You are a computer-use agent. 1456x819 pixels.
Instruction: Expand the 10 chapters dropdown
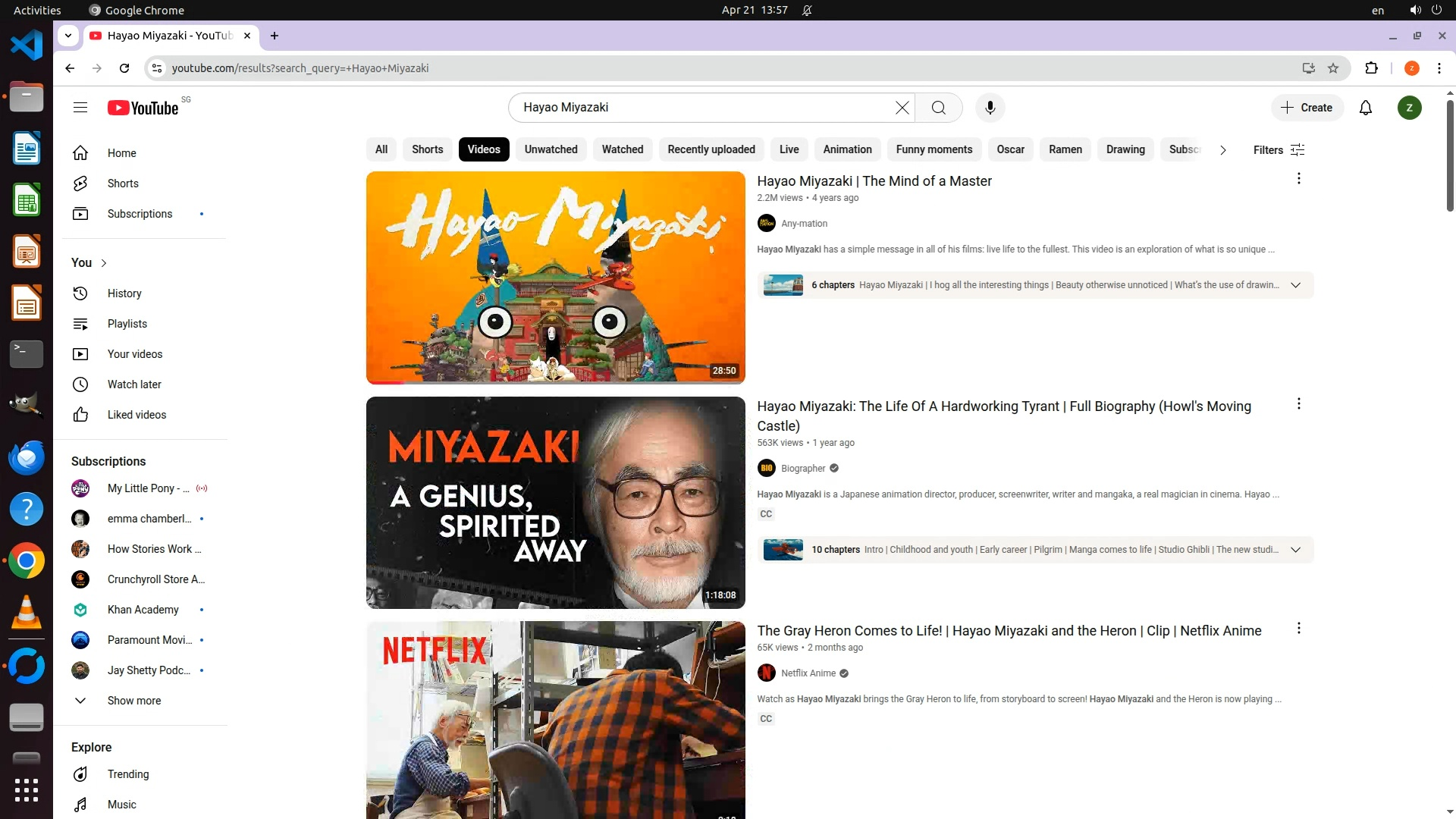pos(1295,550)
